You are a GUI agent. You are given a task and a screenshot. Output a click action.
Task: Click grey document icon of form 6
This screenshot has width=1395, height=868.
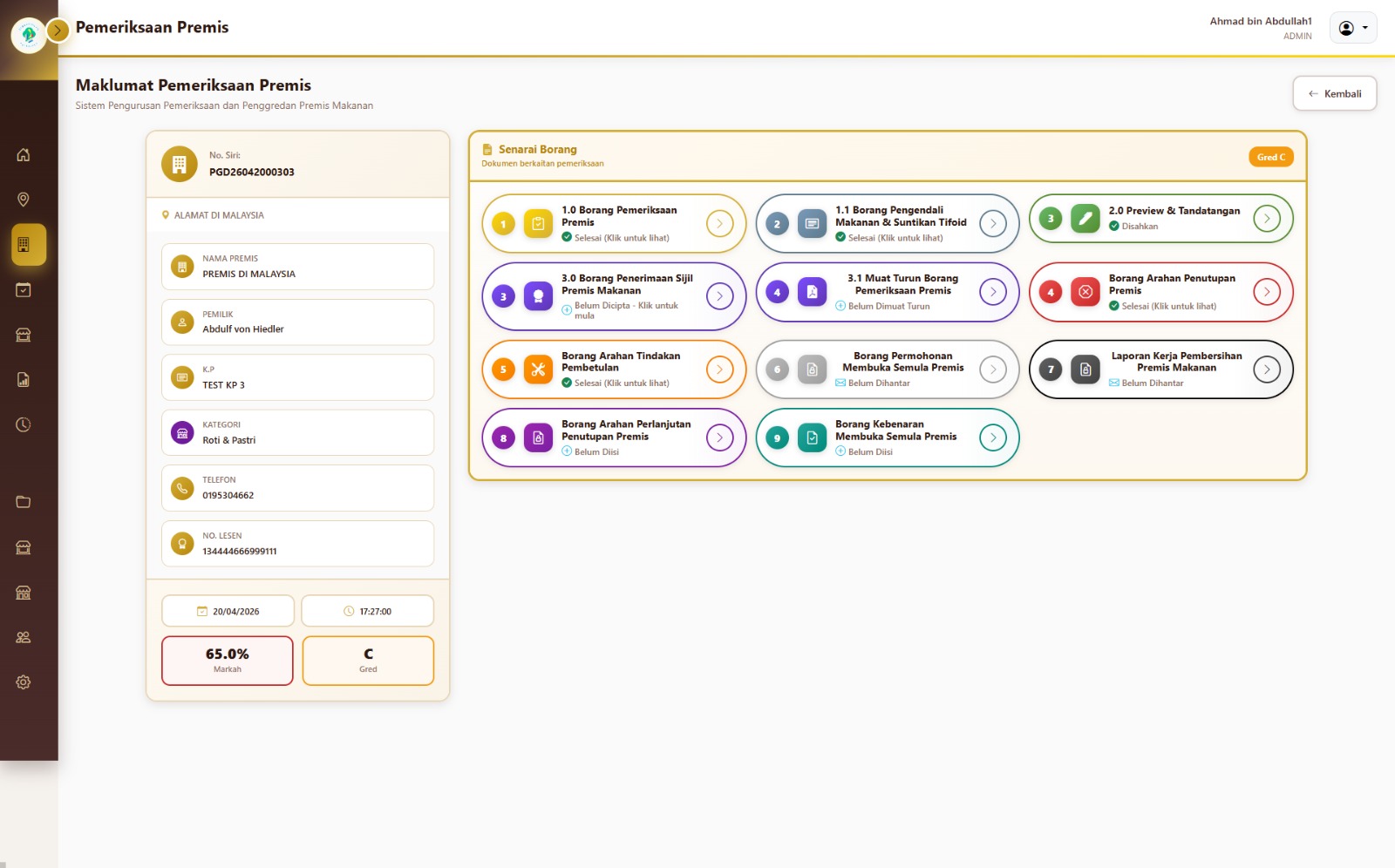click(812, 370)
